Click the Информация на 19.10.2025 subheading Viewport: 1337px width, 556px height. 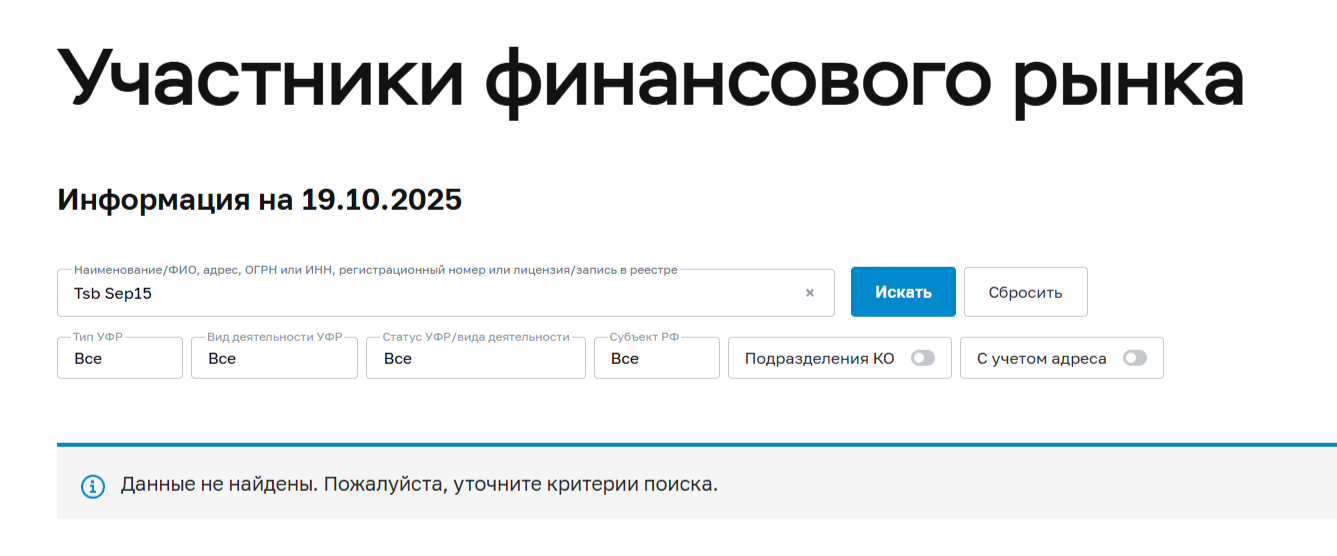click(259, 200)
